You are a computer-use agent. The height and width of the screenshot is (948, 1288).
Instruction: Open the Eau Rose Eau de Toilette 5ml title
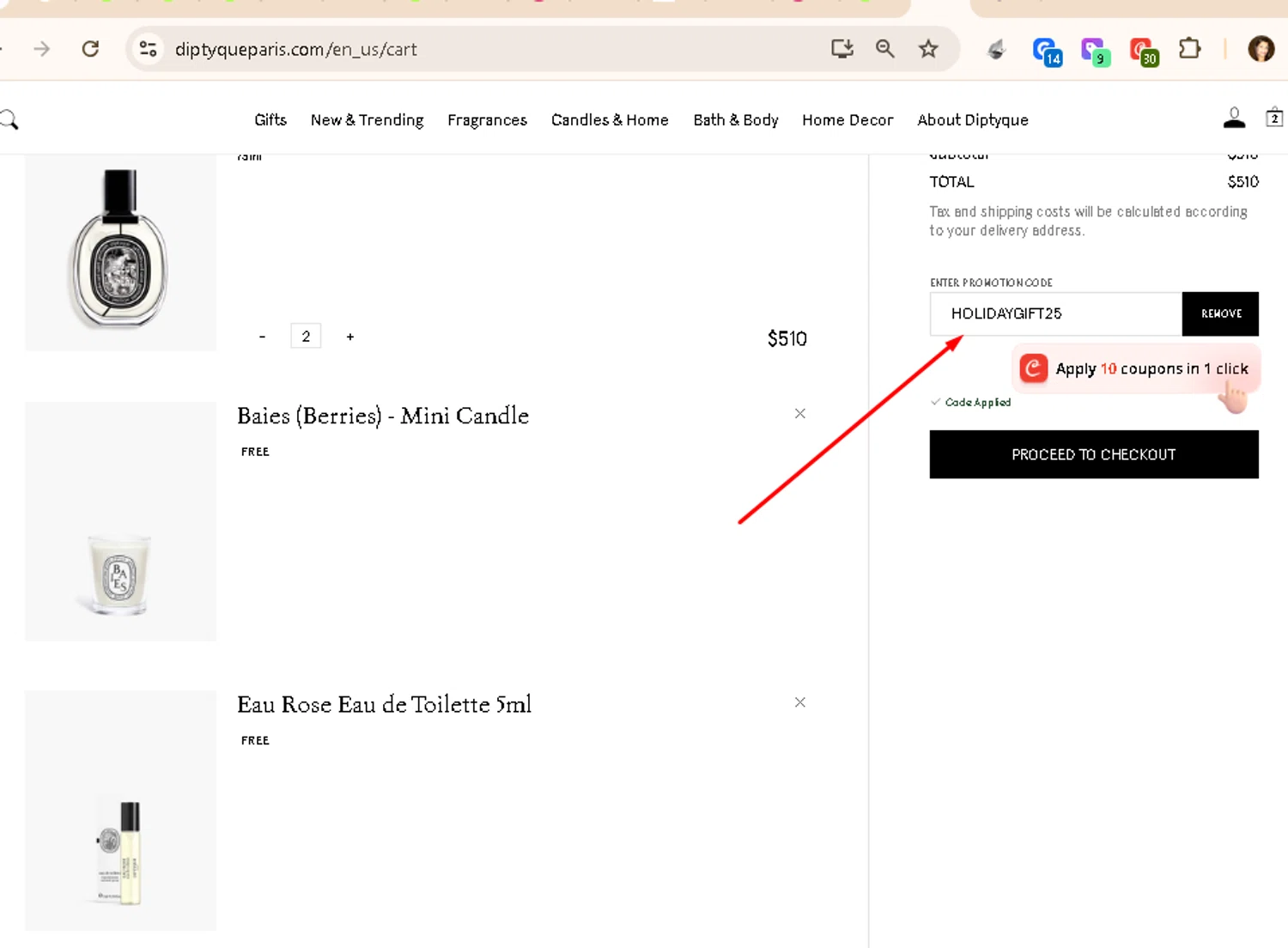pos(385,704)
